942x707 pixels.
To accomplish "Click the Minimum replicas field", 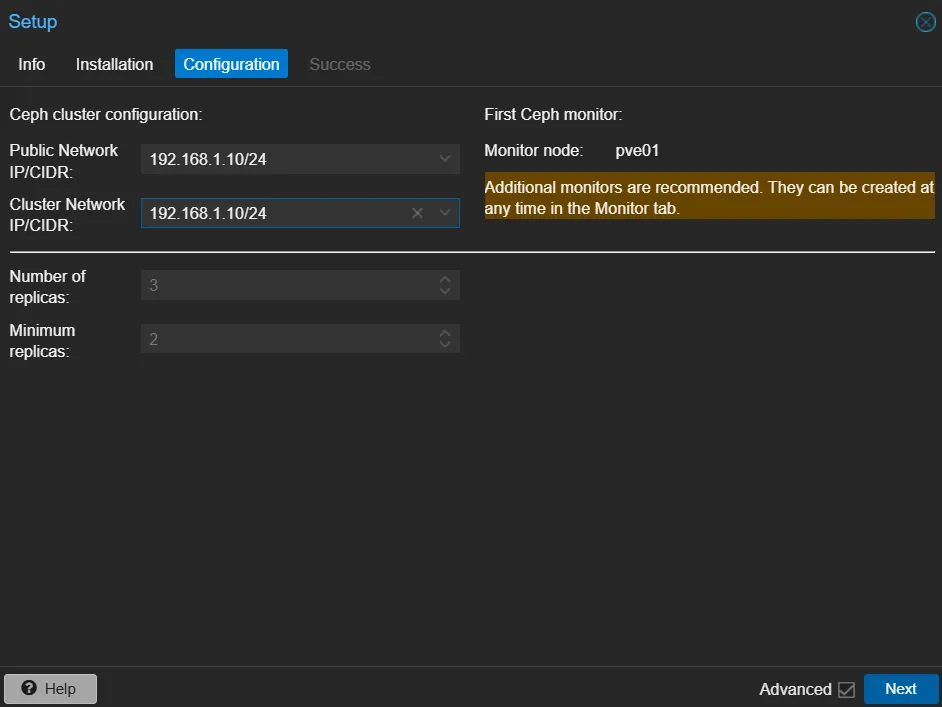I will [x=300, y=339].
